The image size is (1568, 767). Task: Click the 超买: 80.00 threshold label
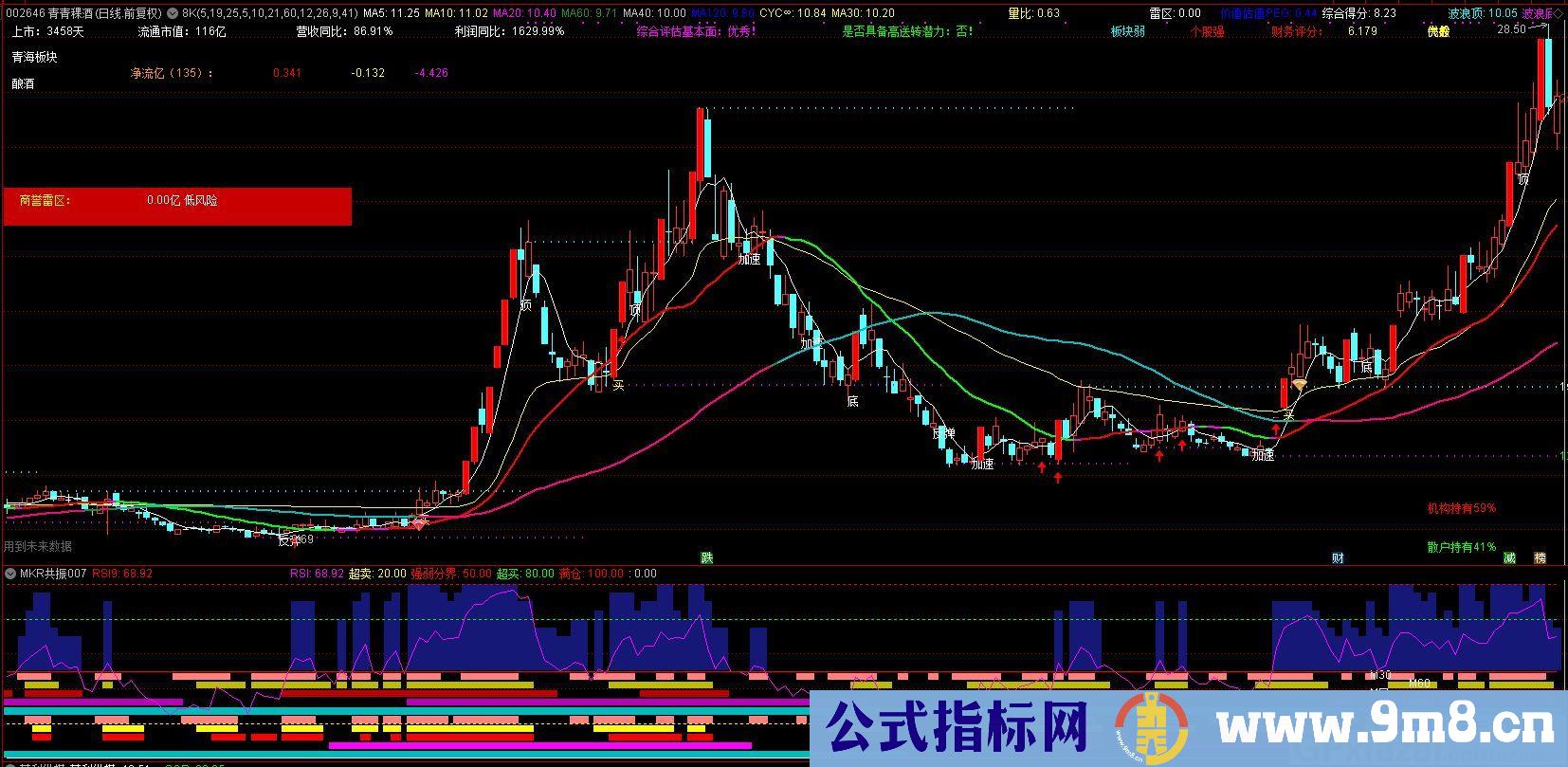525,574
